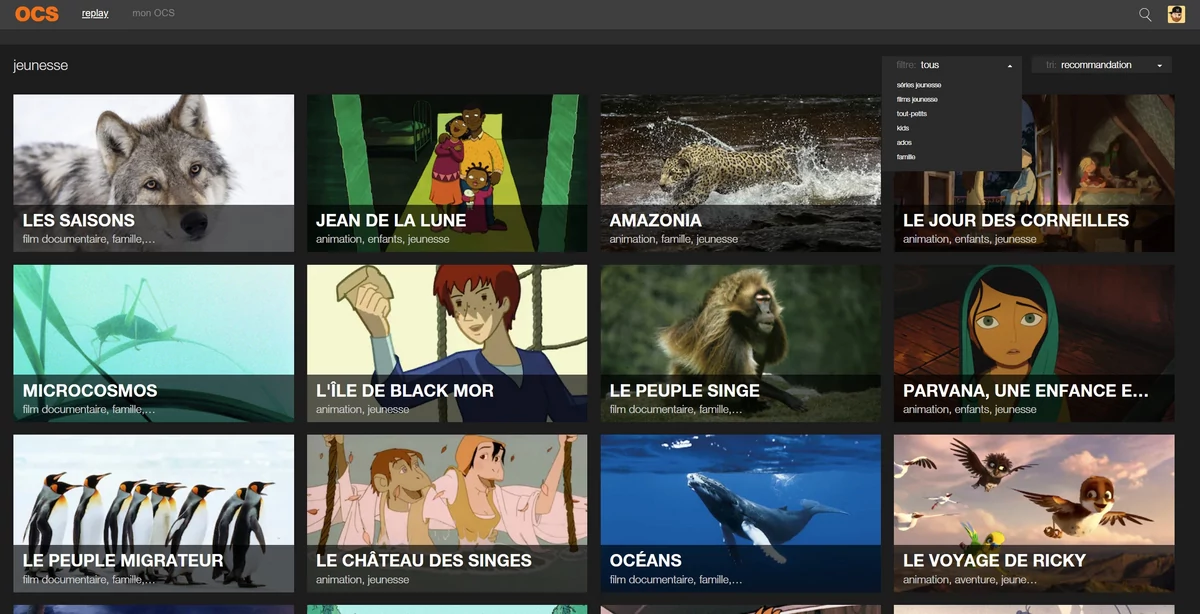Switch to the mon OCS tab

[153, 14]
